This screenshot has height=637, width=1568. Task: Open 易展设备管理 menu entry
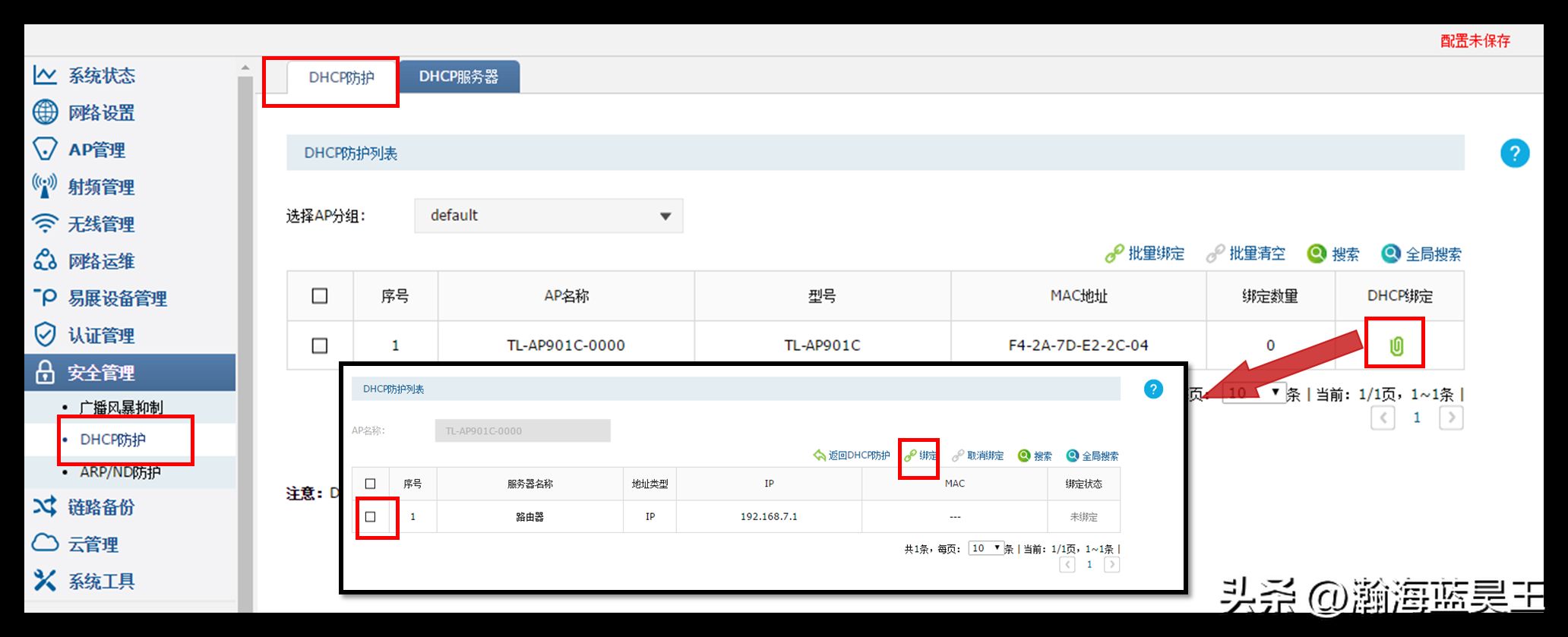118,299
